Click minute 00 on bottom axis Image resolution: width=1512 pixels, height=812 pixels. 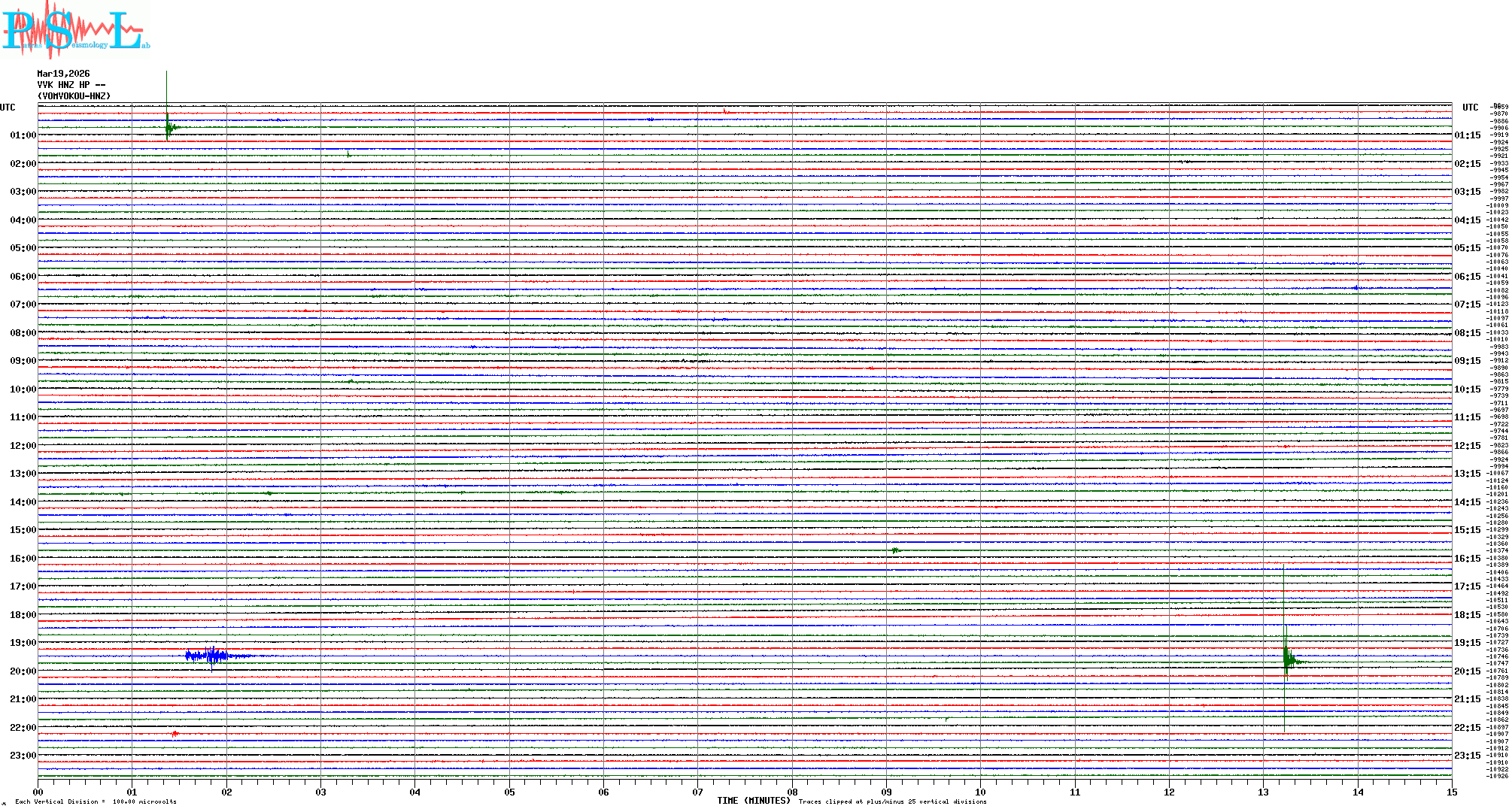click(38, 792)
